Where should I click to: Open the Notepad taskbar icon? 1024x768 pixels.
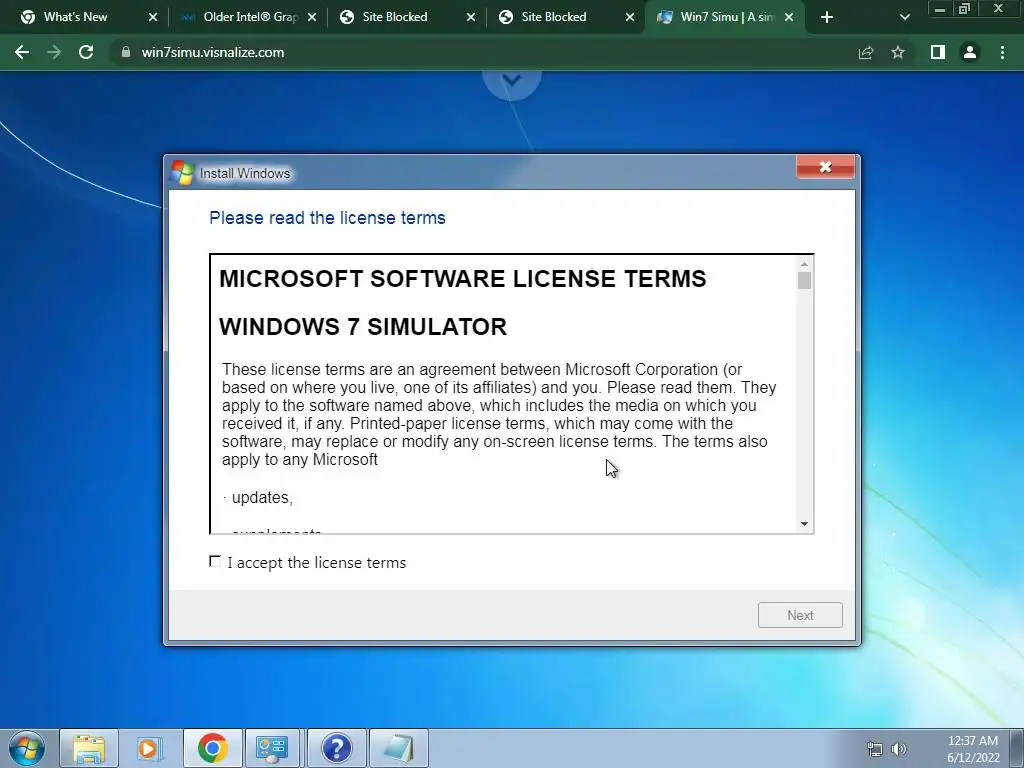399,748
